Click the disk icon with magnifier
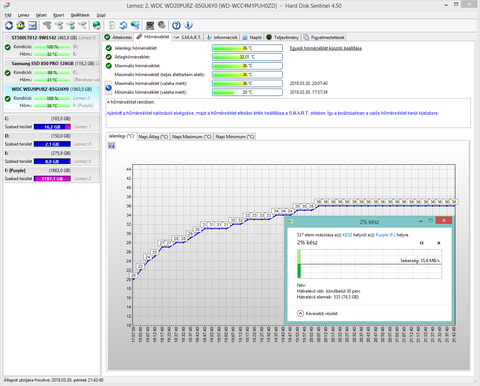Viewport: 480px width, 386px height. [82, 25]
